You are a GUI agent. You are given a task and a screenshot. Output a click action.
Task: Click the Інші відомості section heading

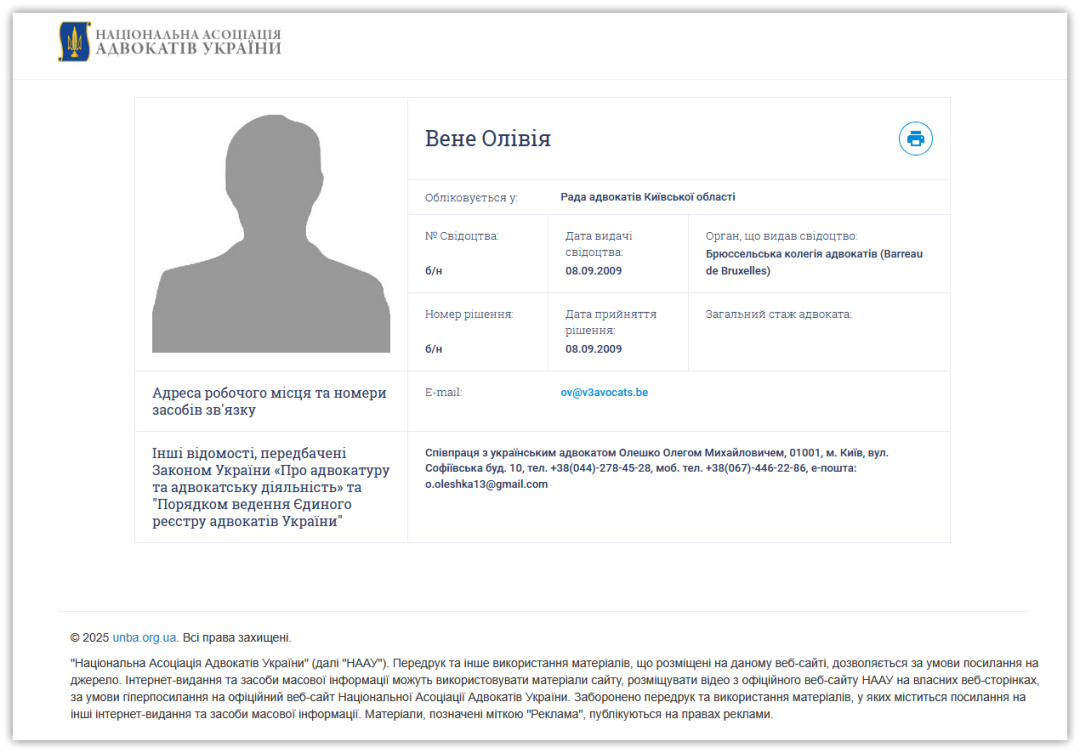pyautogui.click(x=271, y=487)
